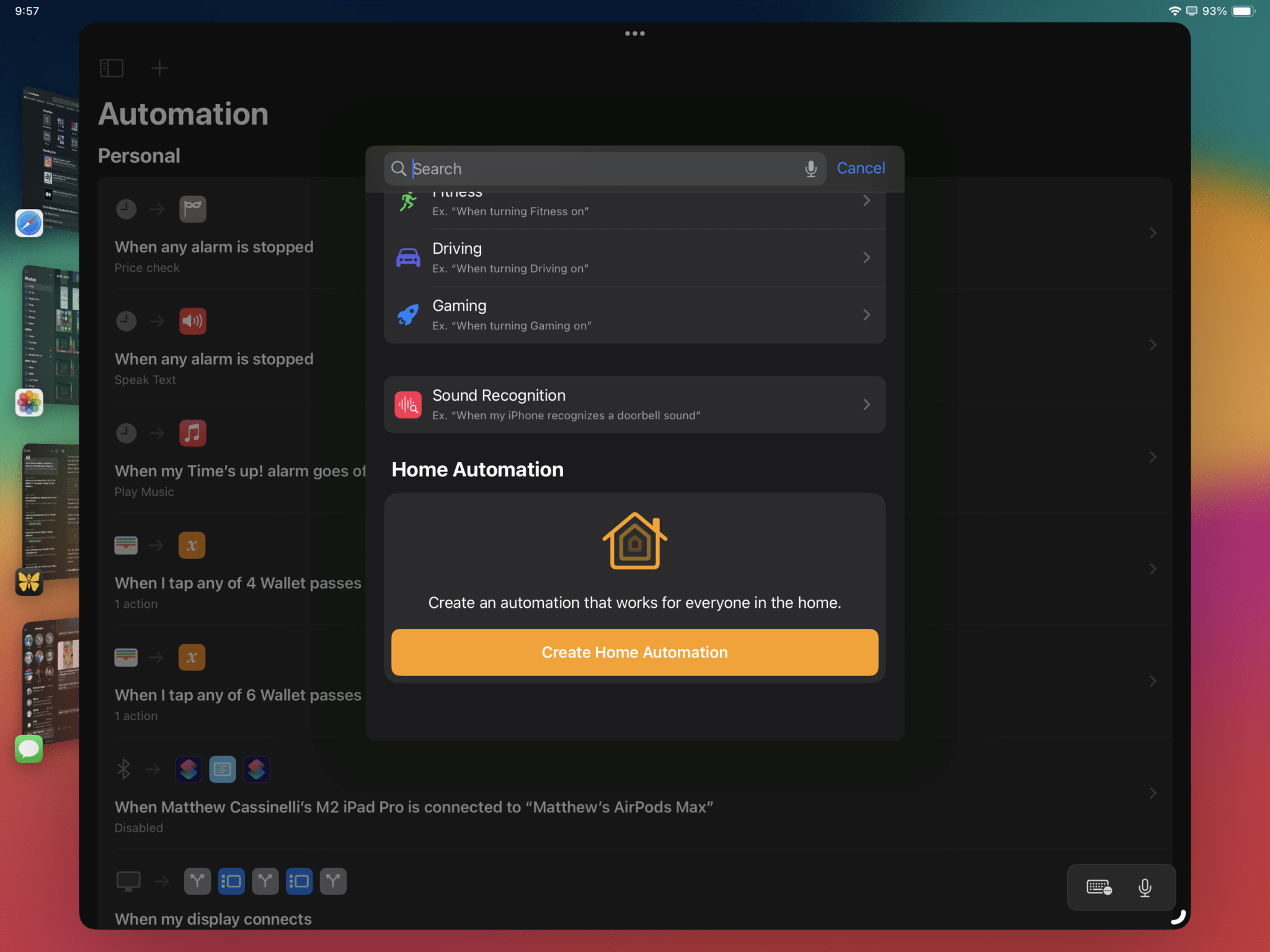Open Messages from the left edge icon
1270x952 pixels.
[29, 749]
